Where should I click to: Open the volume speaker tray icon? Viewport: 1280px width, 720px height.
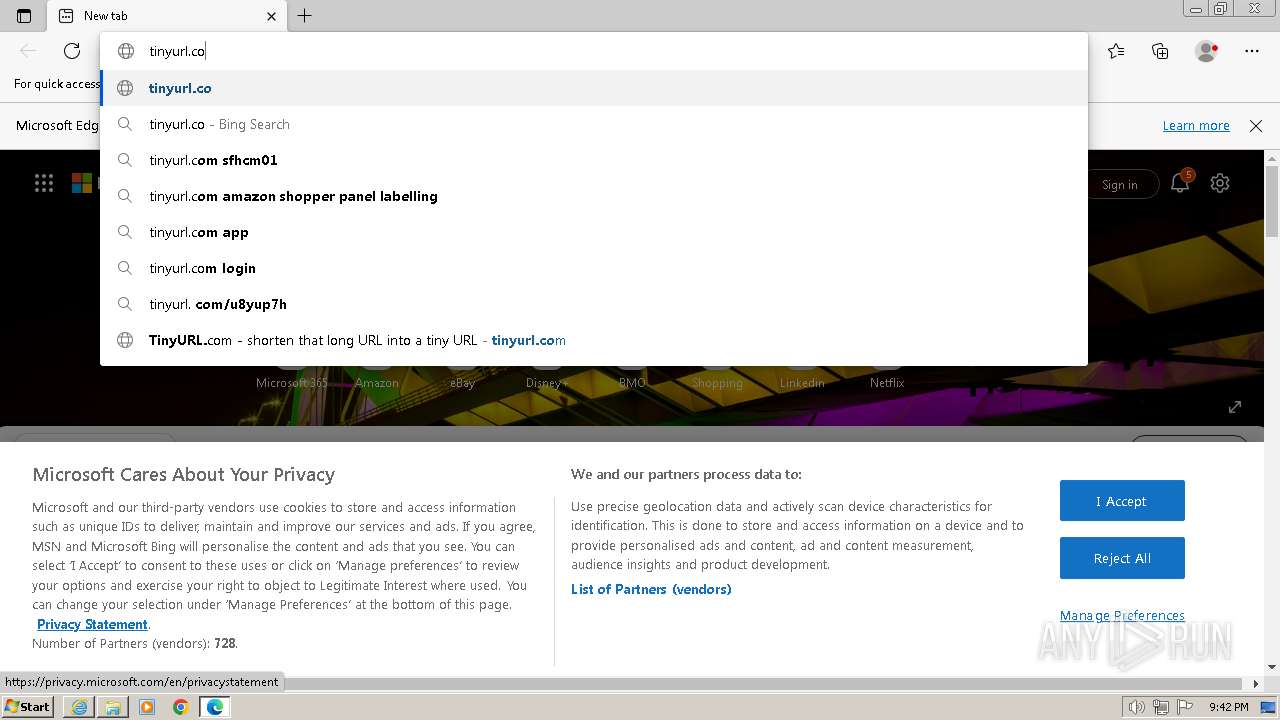click(1136, 707)
